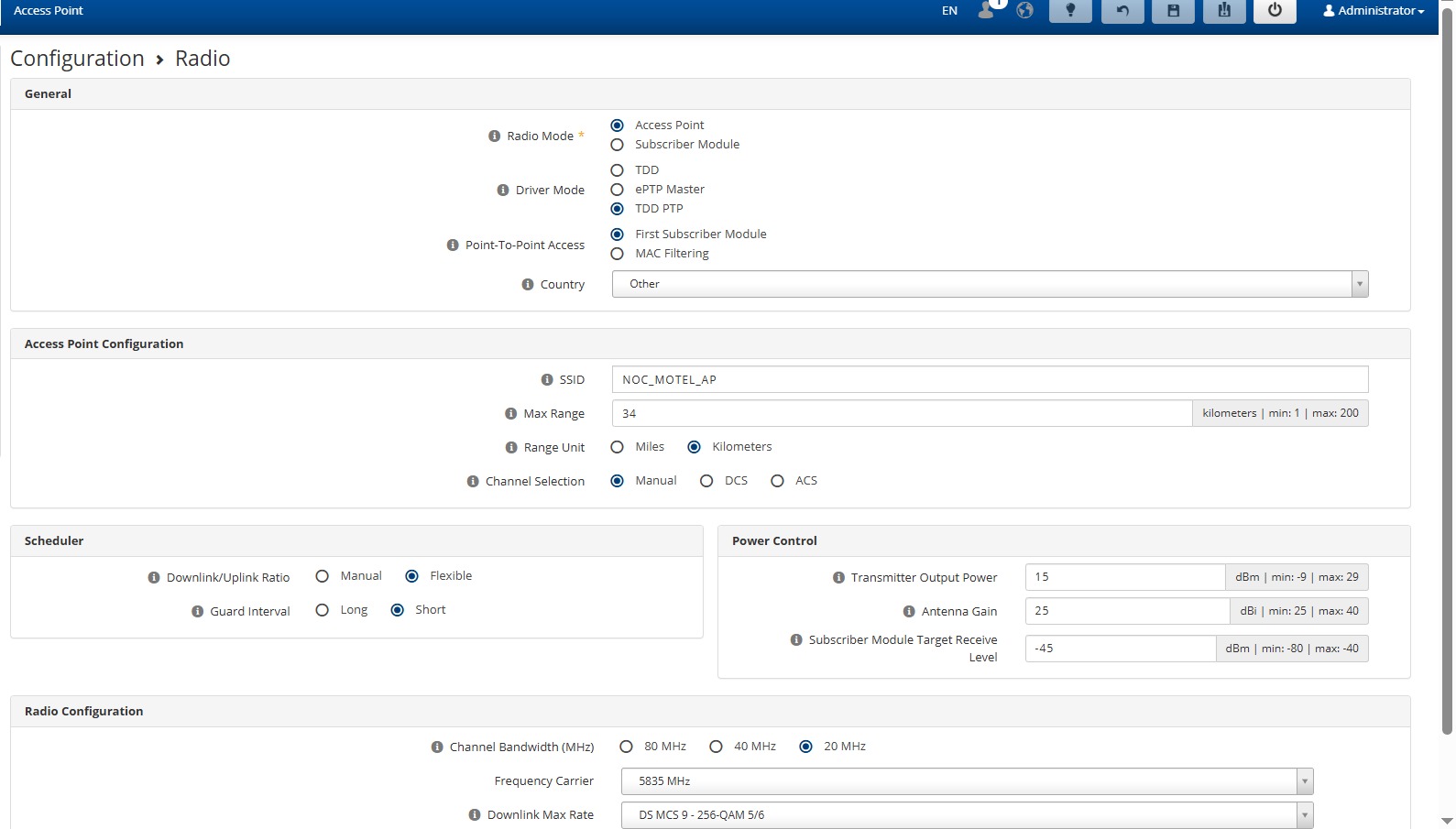Open the Downlink Max Rate dropdown
This screenshot has height=829, width=1456.
click(x=967, y=815)
